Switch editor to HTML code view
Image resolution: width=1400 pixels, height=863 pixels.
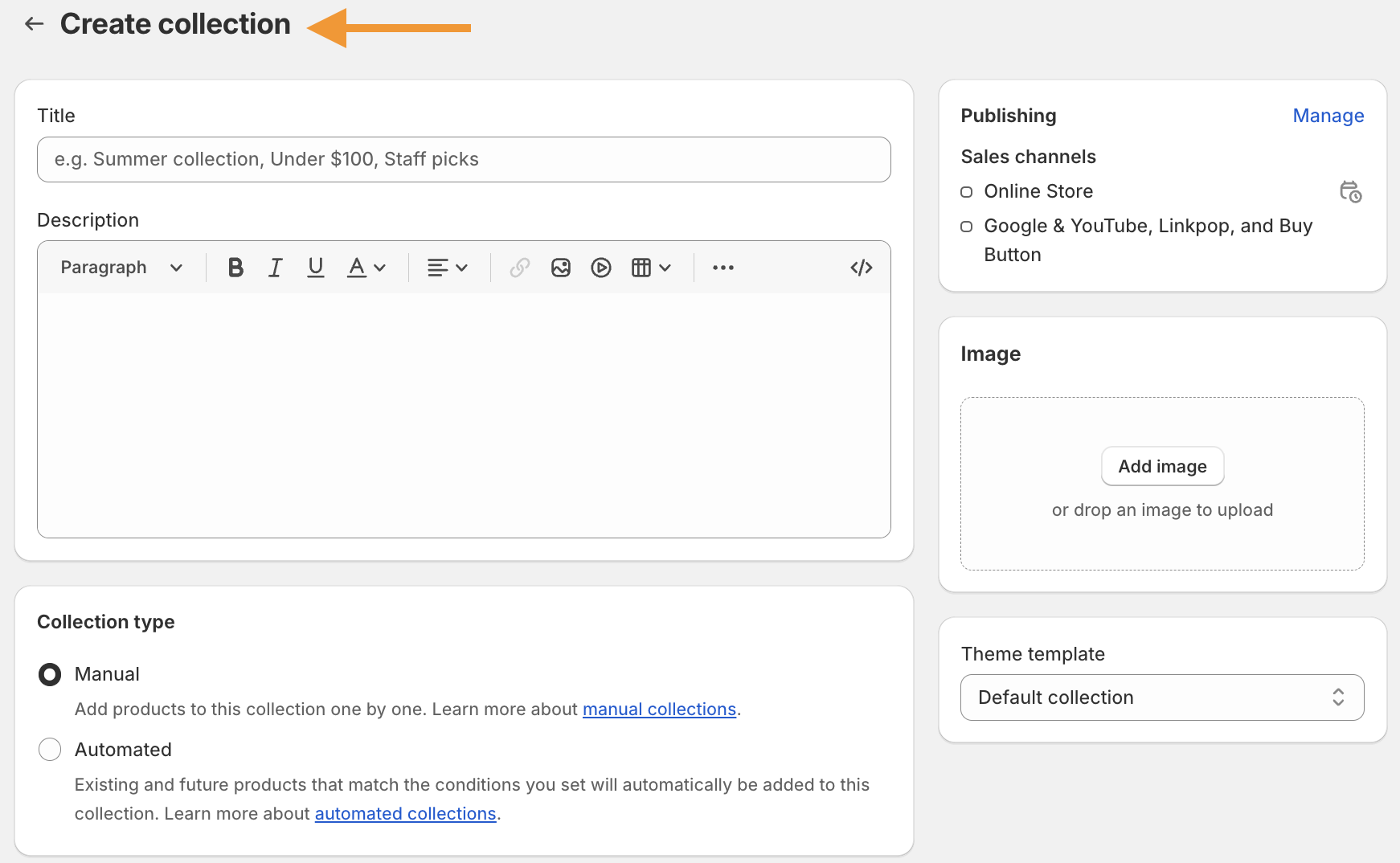[x=861, y=268]
